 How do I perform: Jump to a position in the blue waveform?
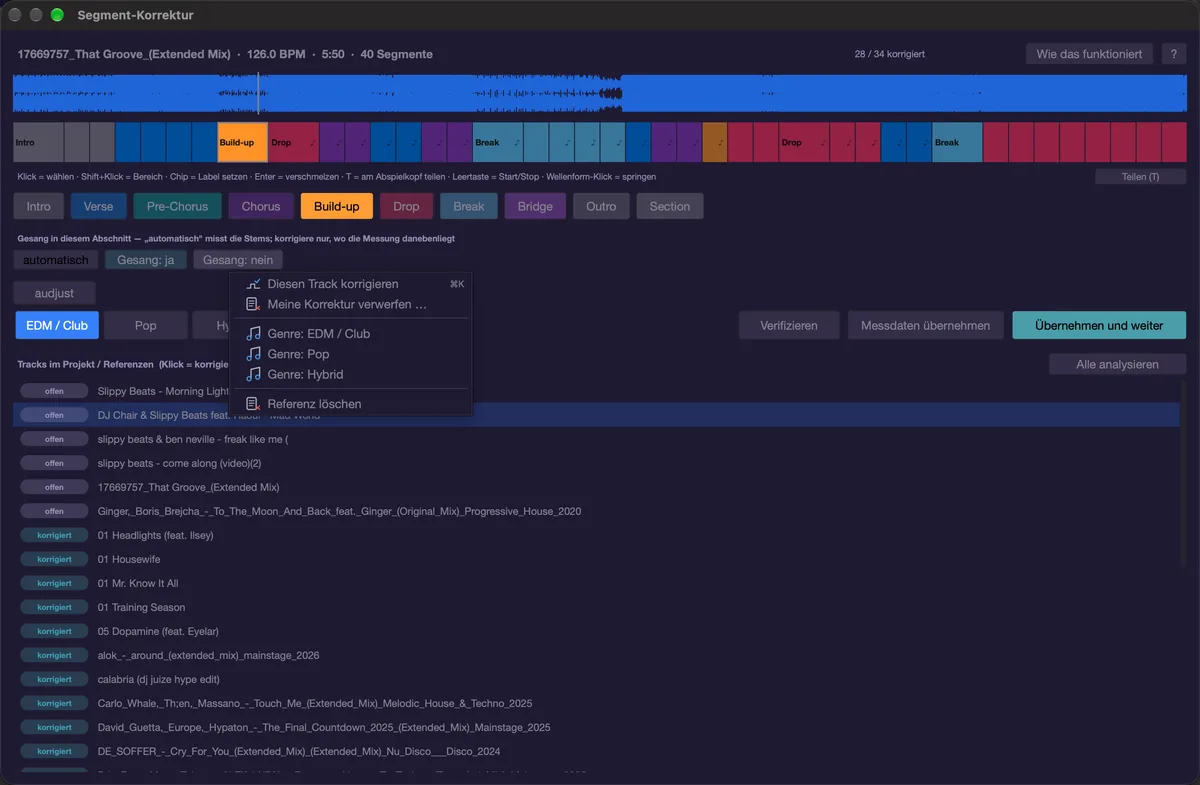point(600,94)
